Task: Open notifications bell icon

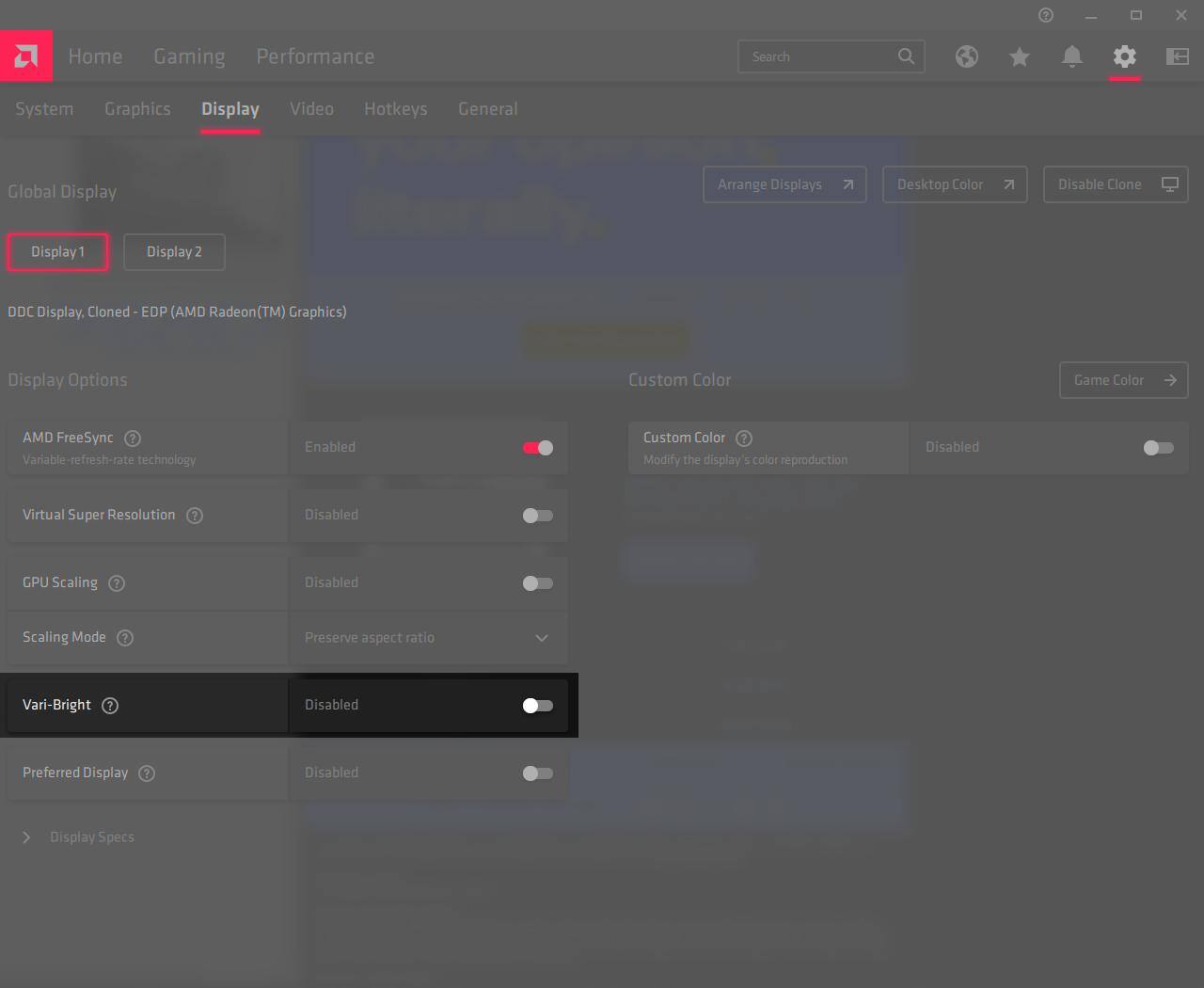Action: tap(1071, 56)
